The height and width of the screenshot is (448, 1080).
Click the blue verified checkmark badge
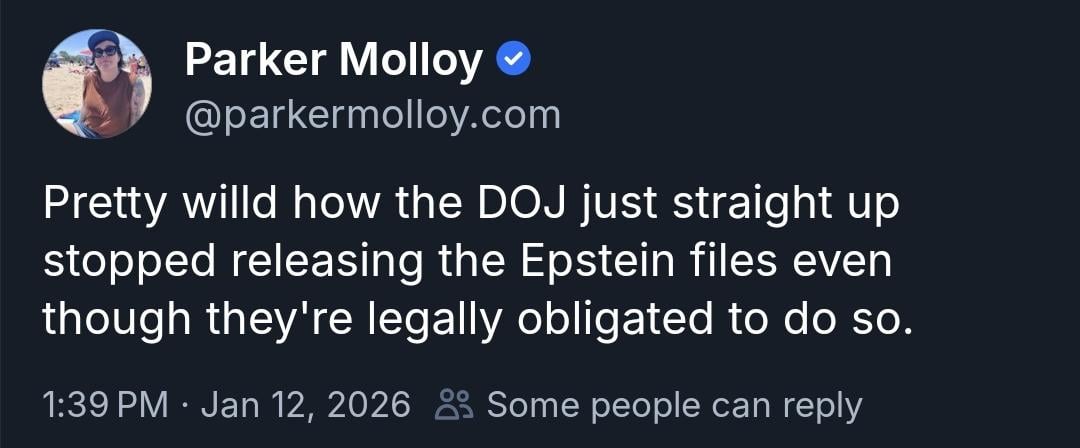click(514, 62)
